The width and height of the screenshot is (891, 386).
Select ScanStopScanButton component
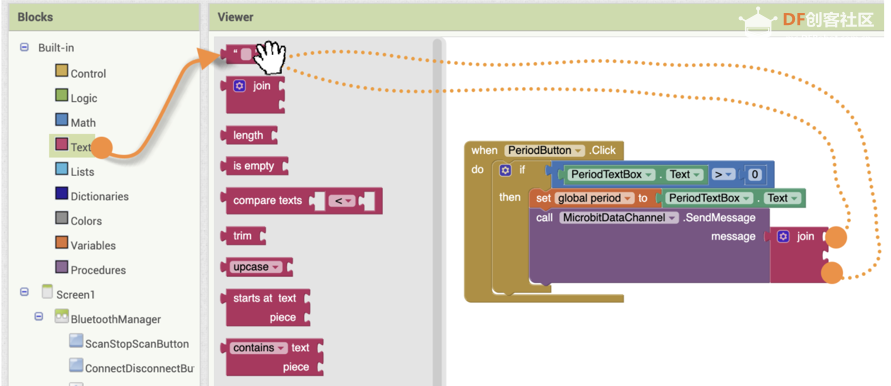[136, 343]
